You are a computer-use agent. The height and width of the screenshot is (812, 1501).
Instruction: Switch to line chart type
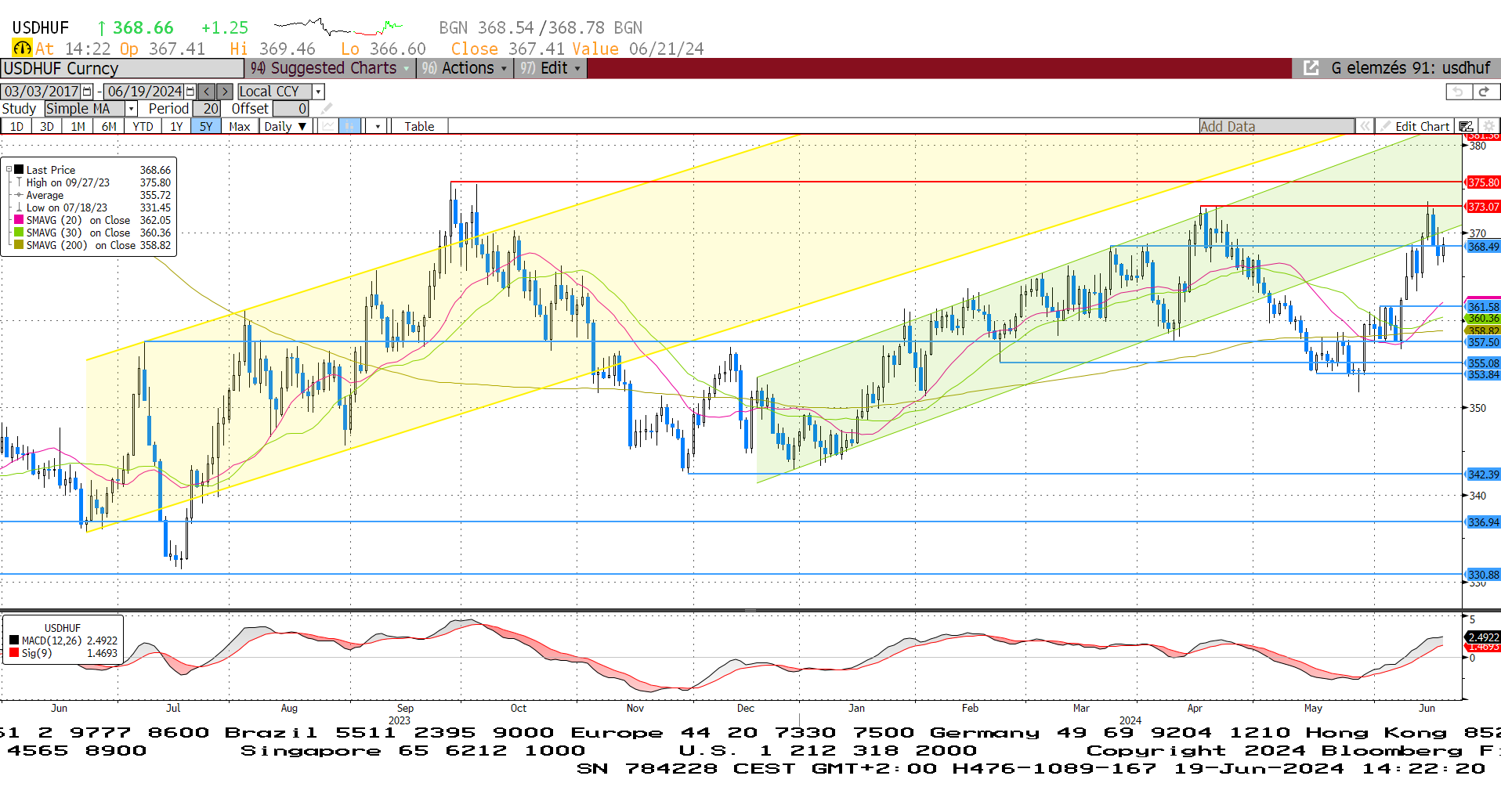[328, 126]
